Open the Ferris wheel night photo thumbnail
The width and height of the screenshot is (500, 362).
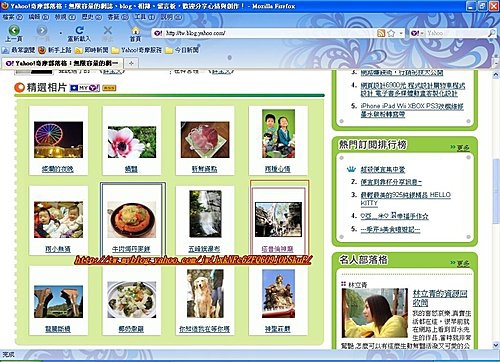point(58,139)
